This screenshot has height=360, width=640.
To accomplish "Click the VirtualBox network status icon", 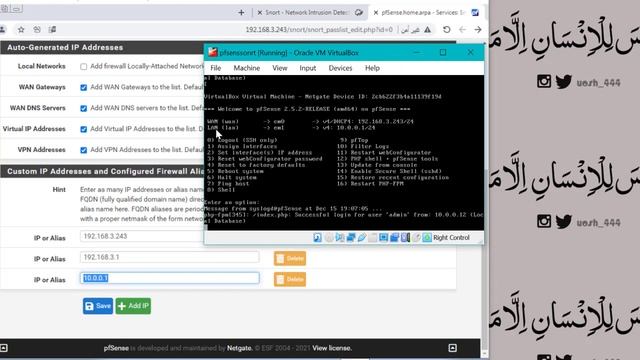I will (x=351, y=238).
